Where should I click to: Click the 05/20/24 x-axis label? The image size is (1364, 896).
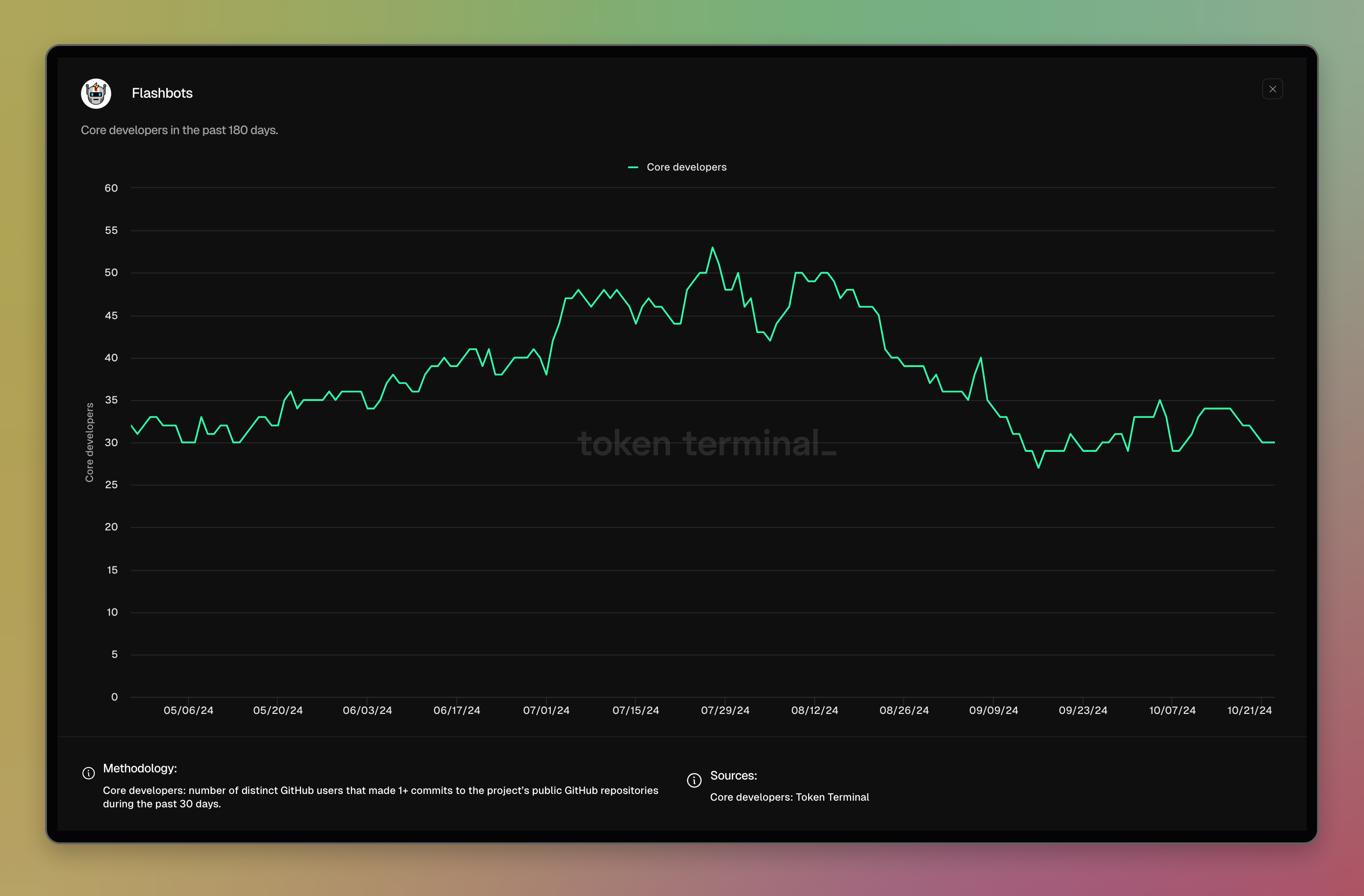tap(278, 711)
